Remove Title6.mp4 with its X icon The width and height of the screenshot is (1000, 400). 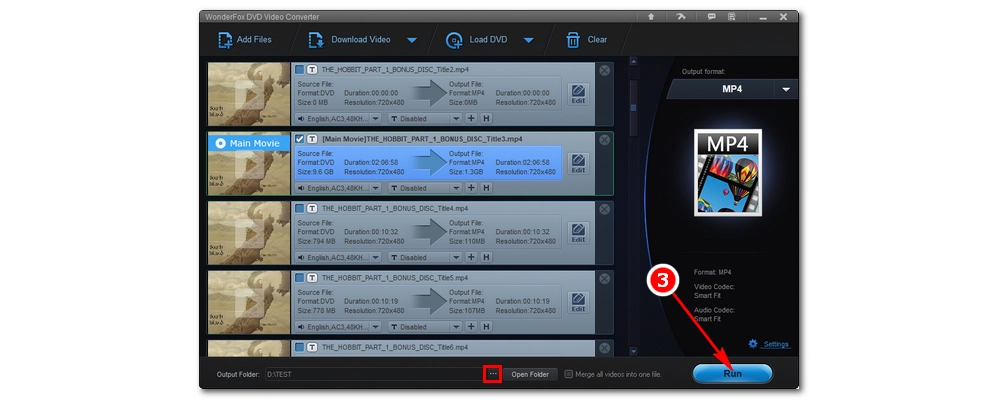click(x=605, y=348)
